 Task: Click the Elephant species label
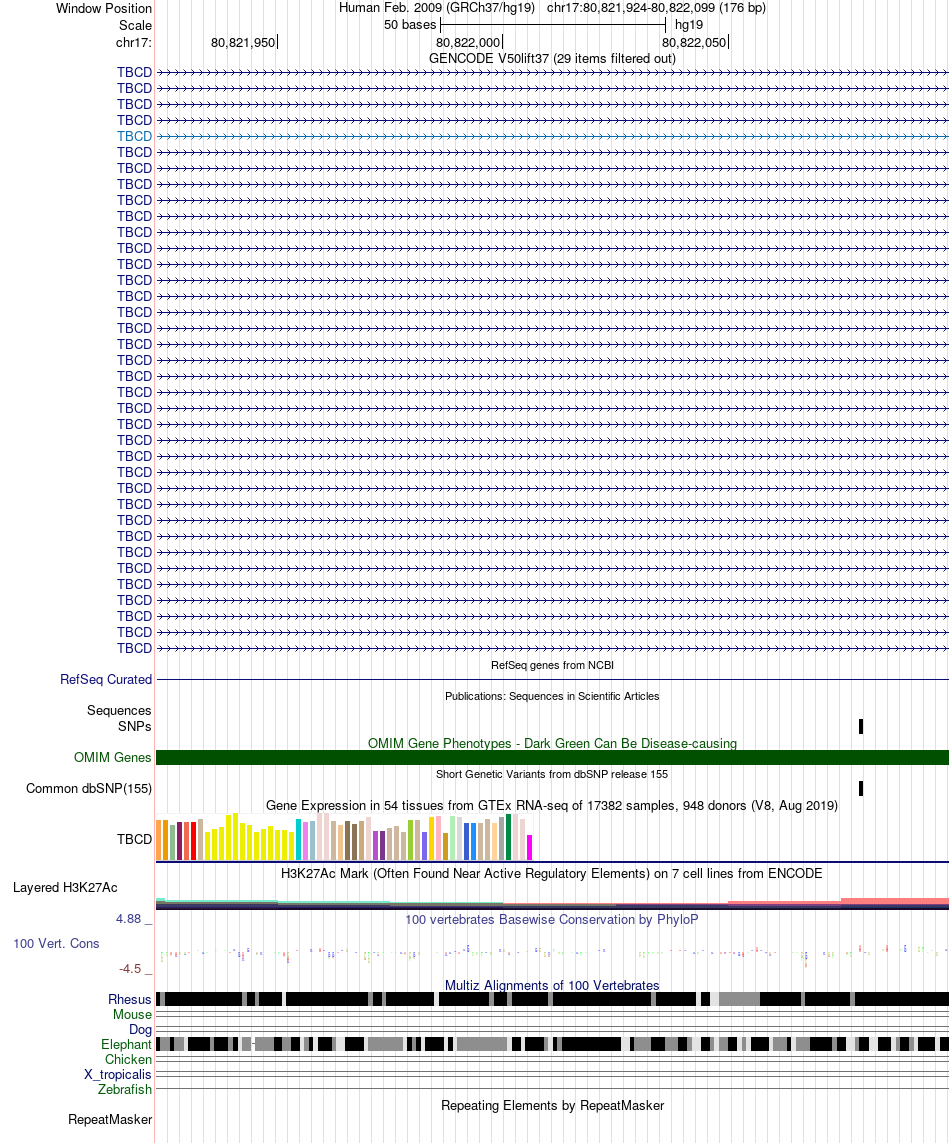[x=126, y=1045]
